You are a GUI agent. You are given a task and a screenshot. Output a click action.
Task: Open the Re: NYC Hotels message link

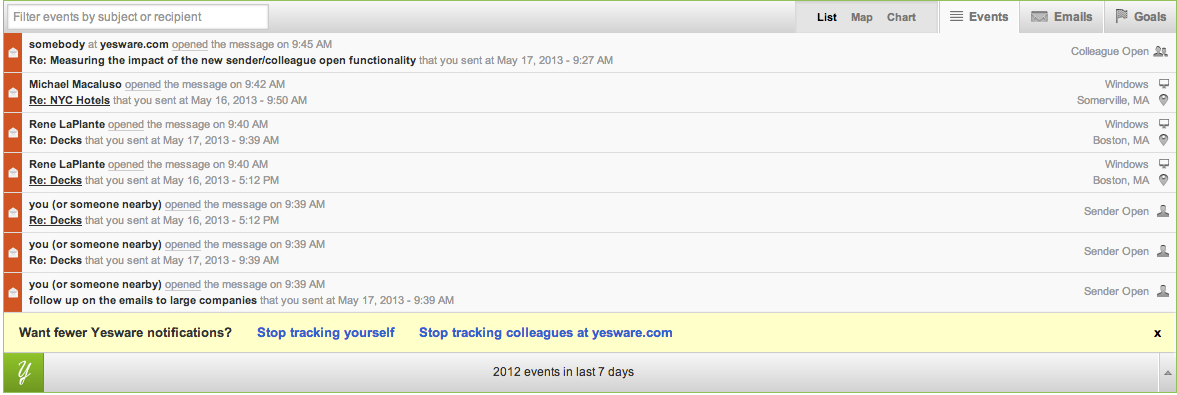(x=69, y=100)
